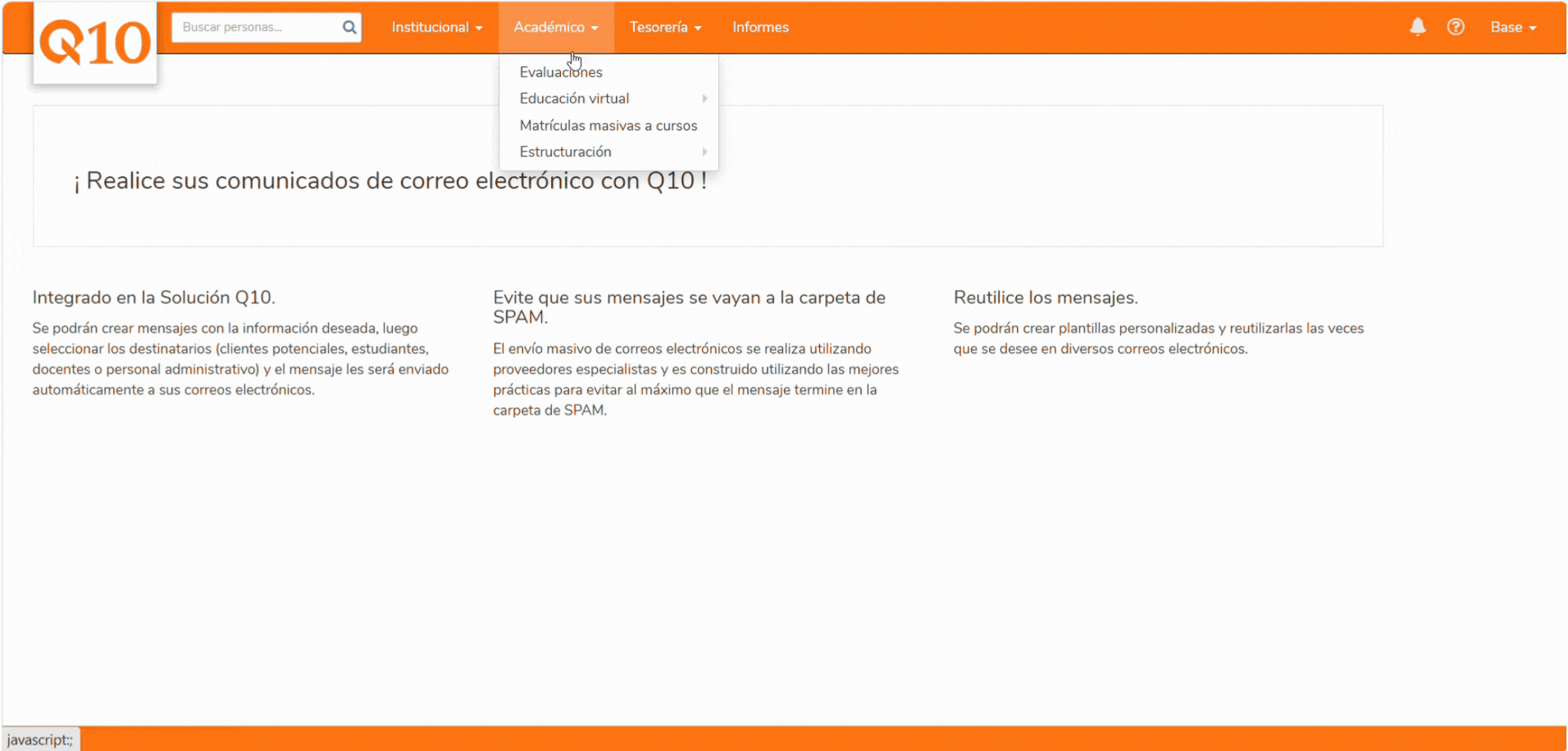Collapse the Académico dropdown menu

click(556, 27)
